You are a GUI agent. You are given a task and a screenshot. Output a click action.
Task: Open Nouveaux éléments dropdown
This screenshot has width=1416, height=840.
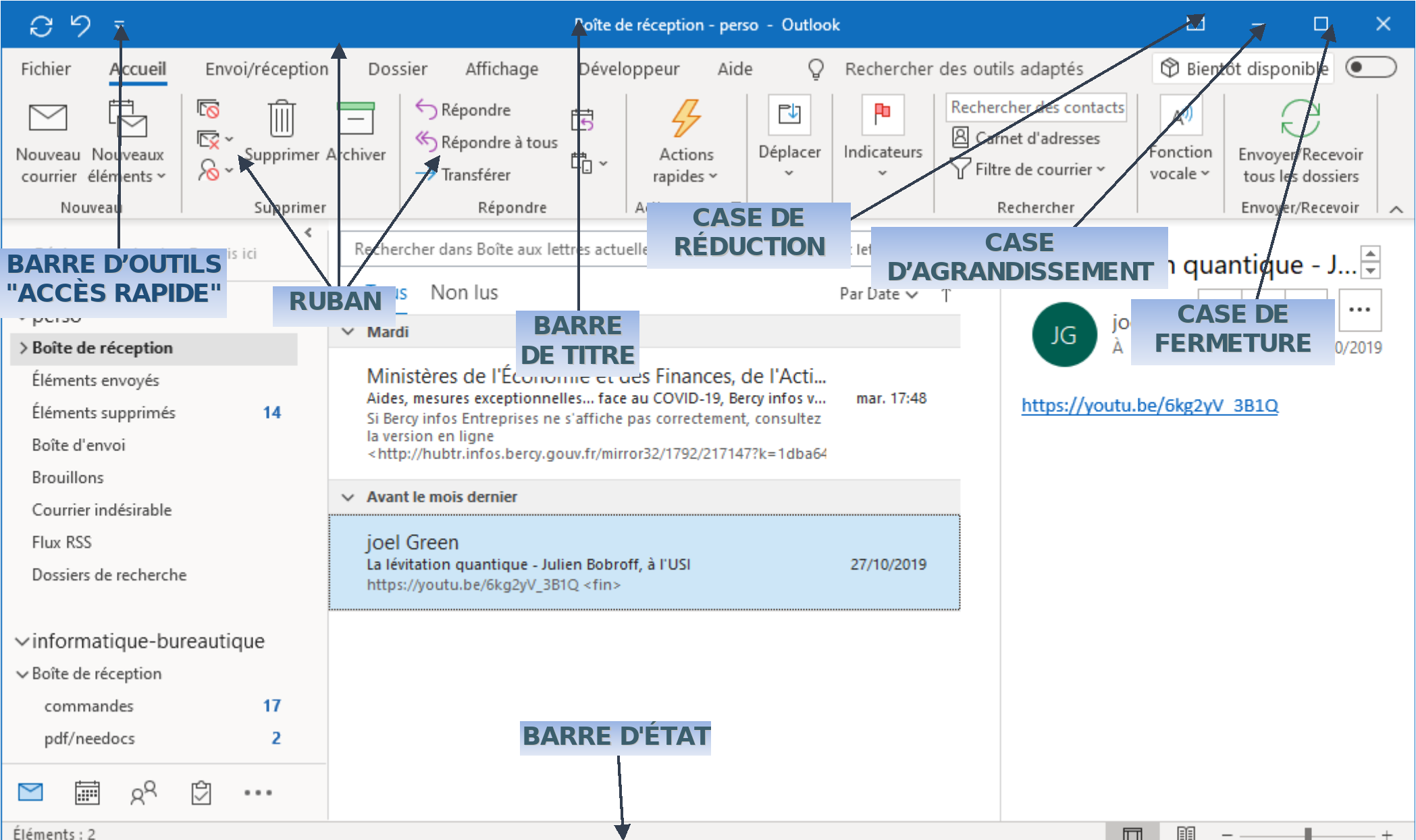click(x=128, y=142)
